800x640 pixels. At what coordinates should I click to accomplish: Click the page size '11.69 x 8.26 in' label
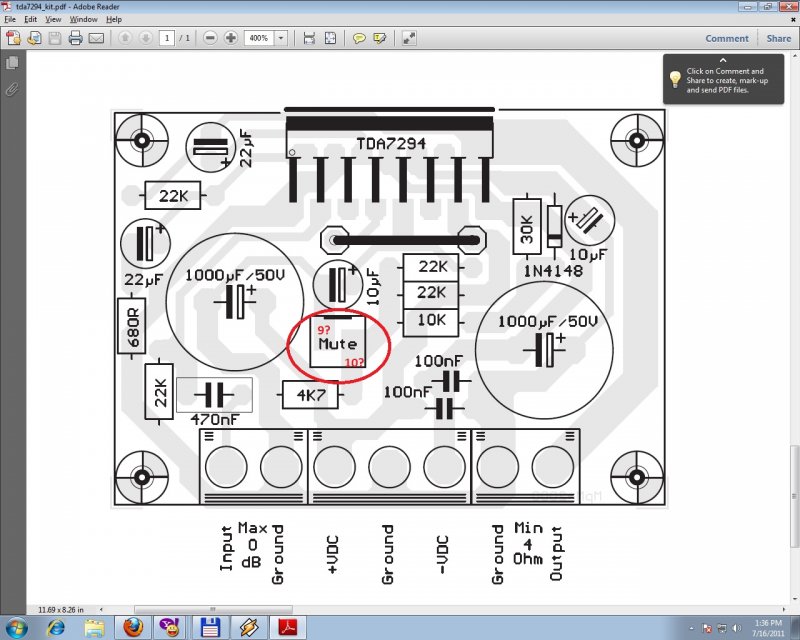61,609
